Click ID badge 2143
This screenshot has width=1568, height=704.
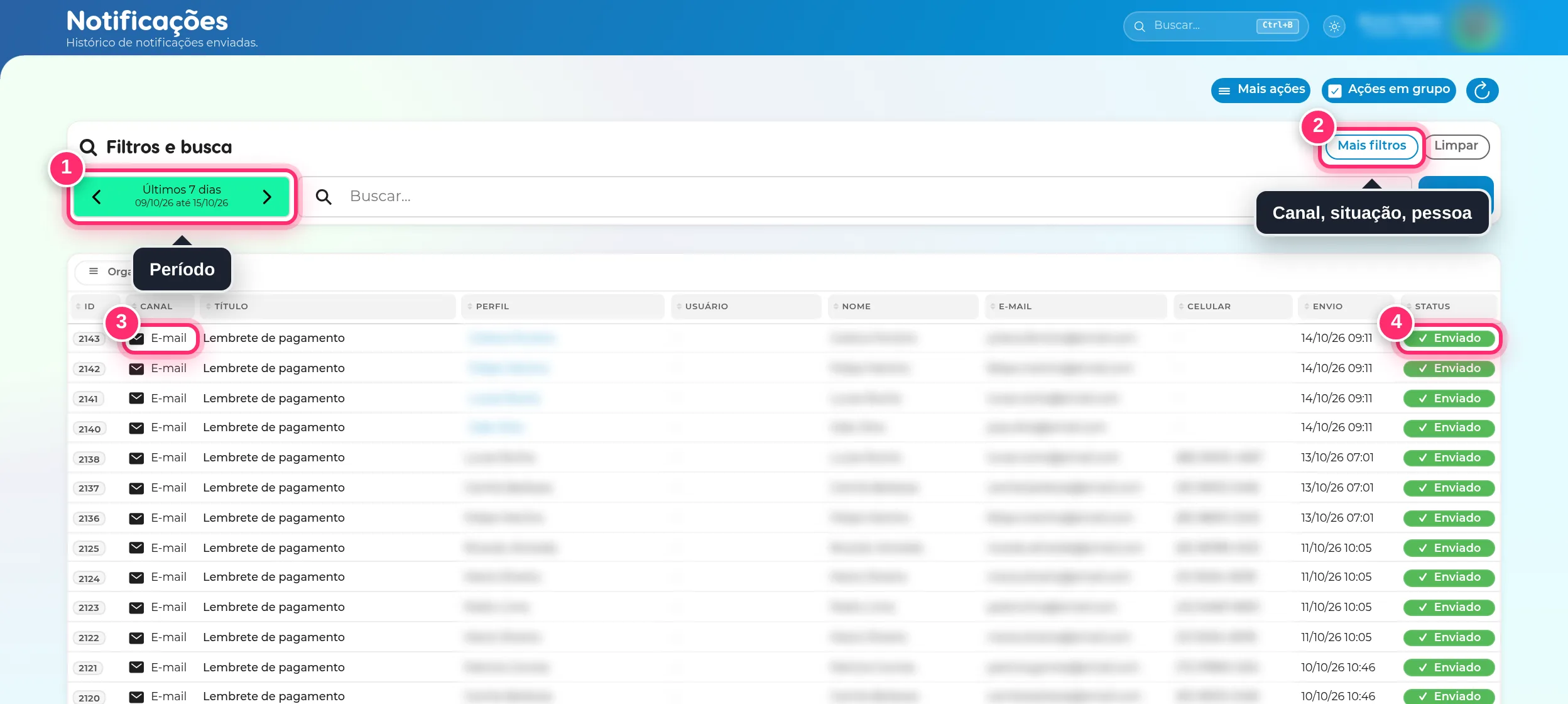89,339
